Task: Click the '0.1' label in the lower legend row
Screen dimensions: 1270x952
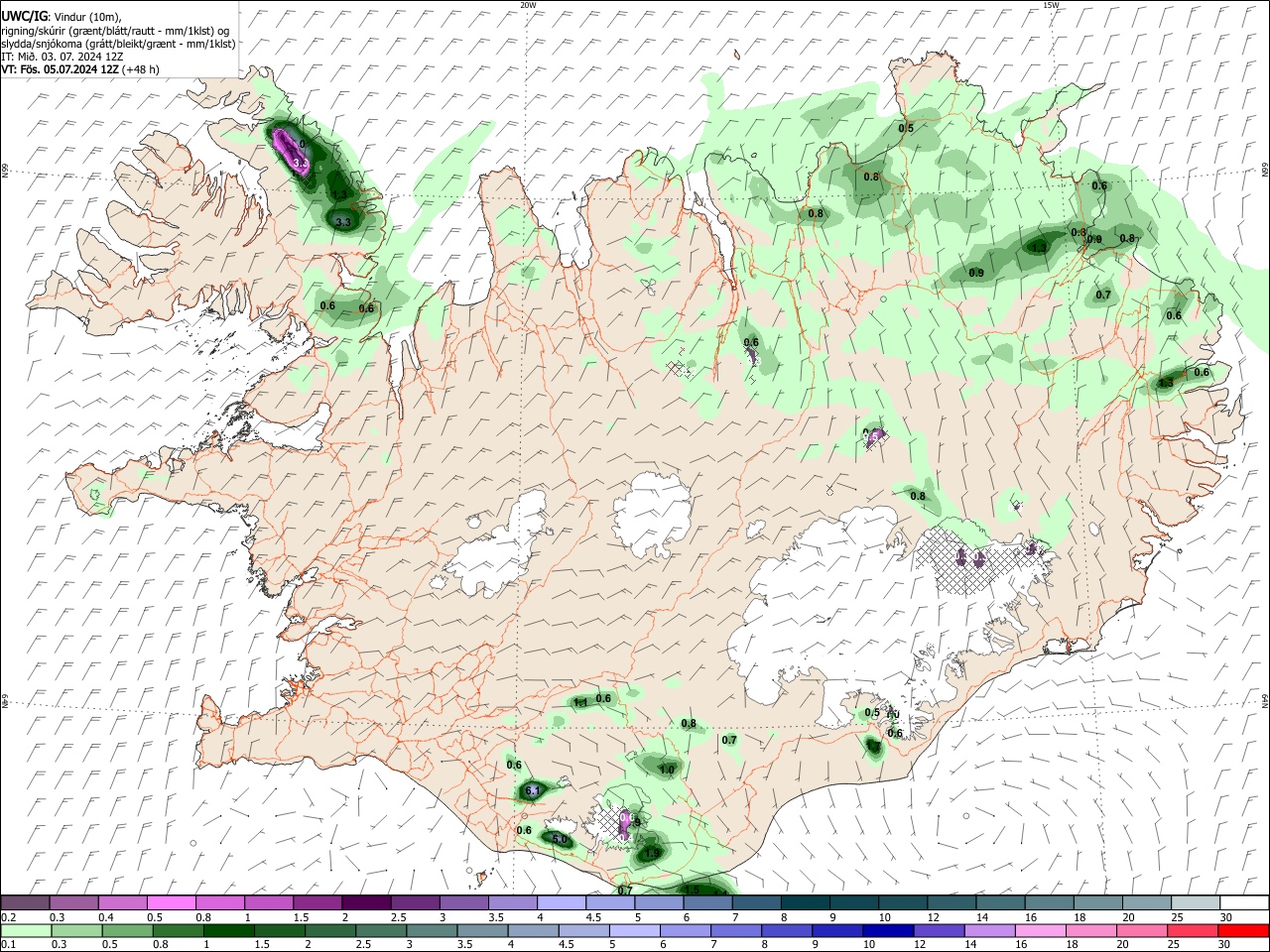Action: [9, 944]
